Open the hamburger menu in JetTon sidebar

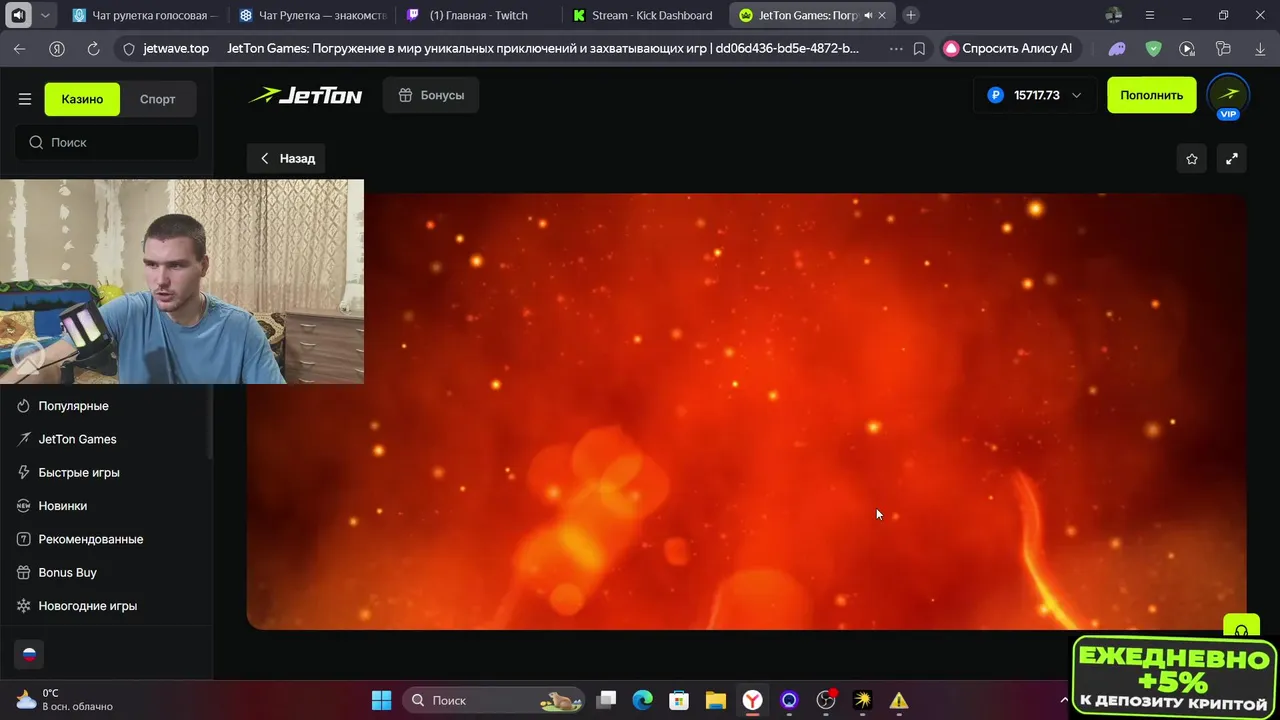pos(25,99)
